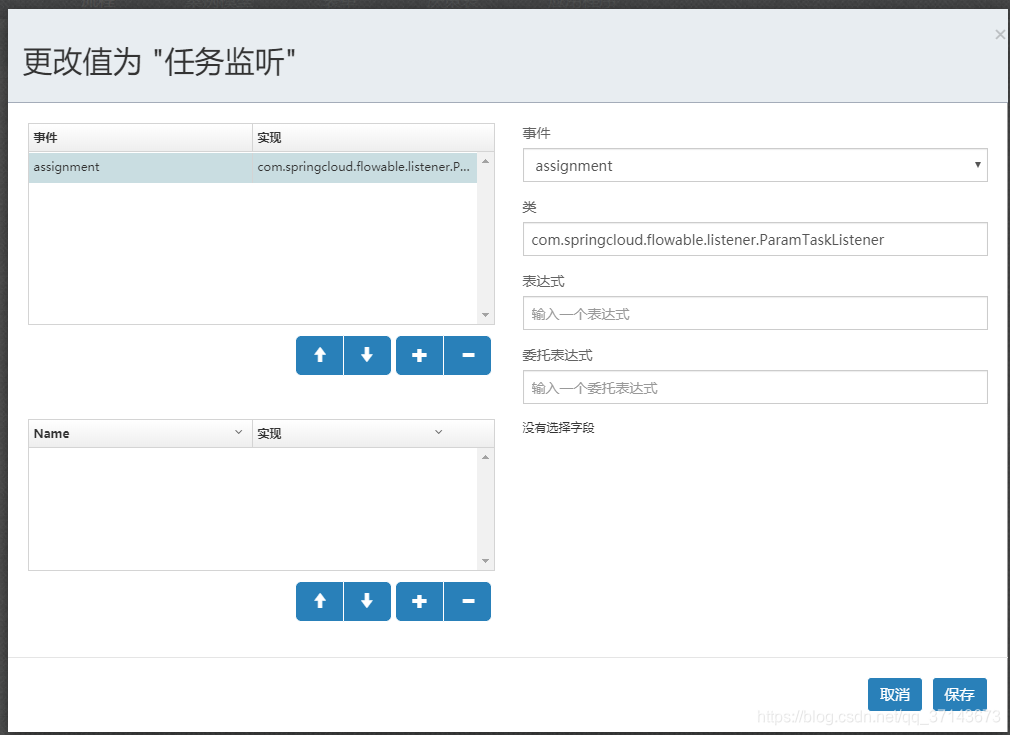Click fields table scrollbar down arrow
The width and height of the screenshot is (1010, 735).
coord(486,561)
